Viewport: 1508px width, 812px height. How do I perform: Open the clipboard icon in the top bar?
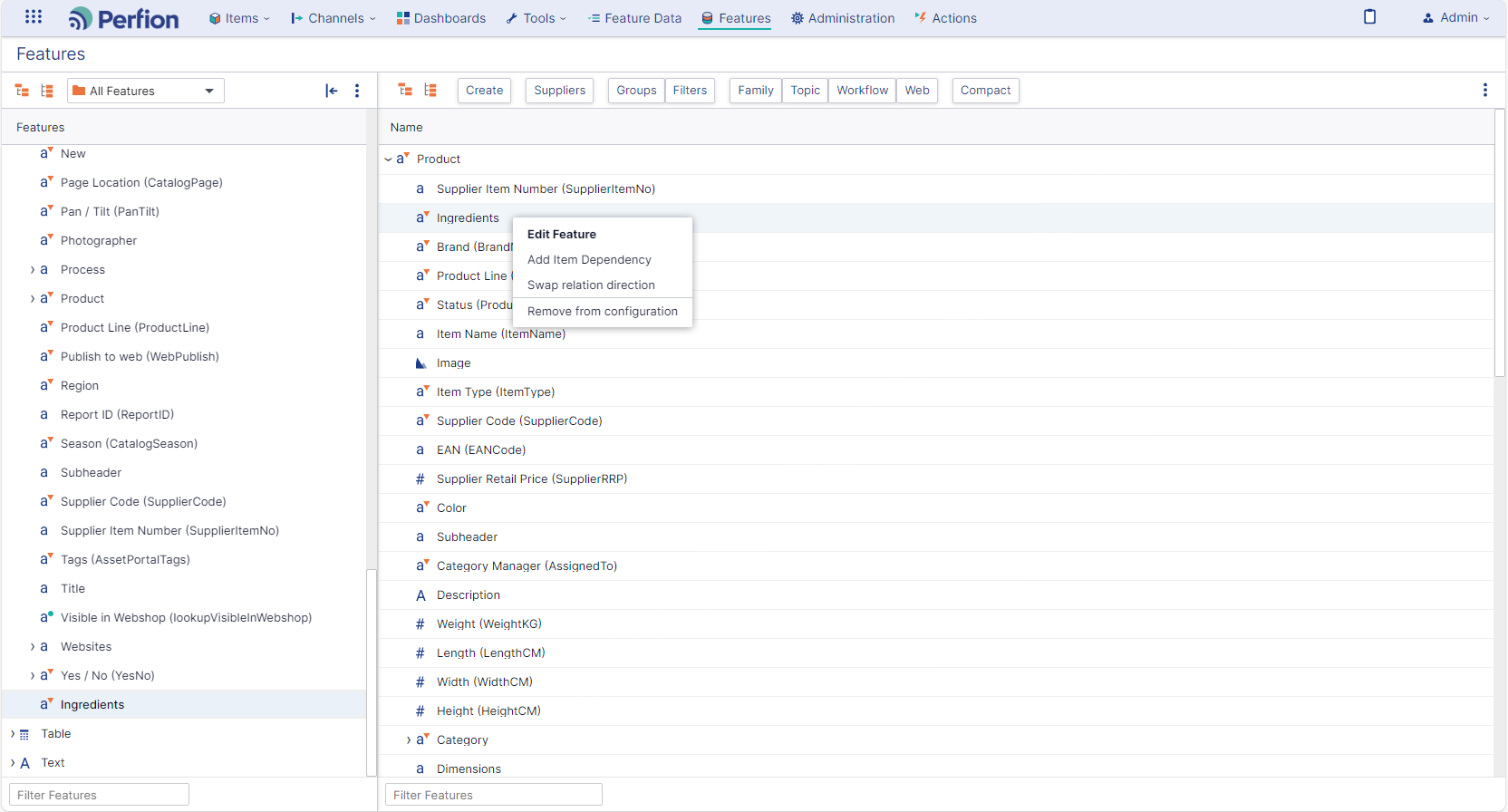pyautogui.click(x=1369, y=16)
